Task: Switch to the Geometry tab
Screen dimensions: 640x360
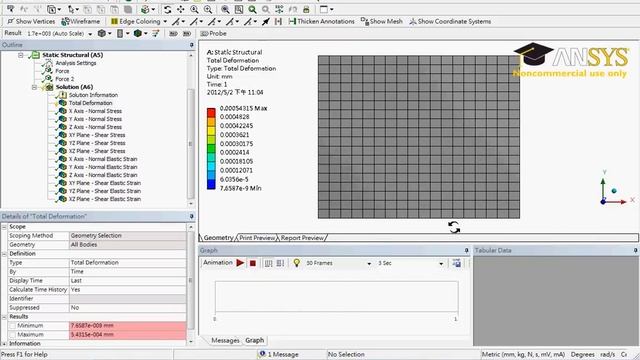Action: click(x=218, y=238)
